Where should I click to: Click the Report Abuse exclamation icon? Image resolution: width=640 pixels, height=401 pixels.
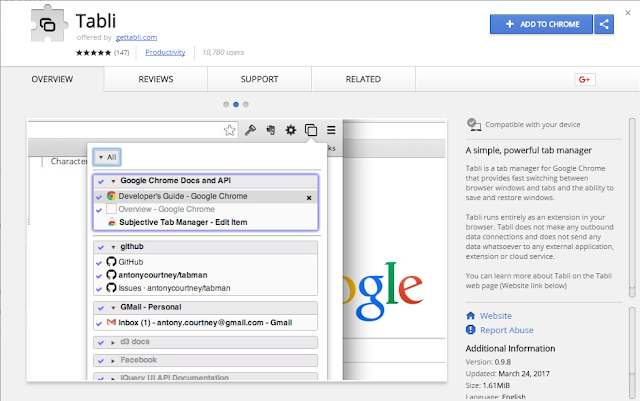pyautogui.click(x=471, y=330)
